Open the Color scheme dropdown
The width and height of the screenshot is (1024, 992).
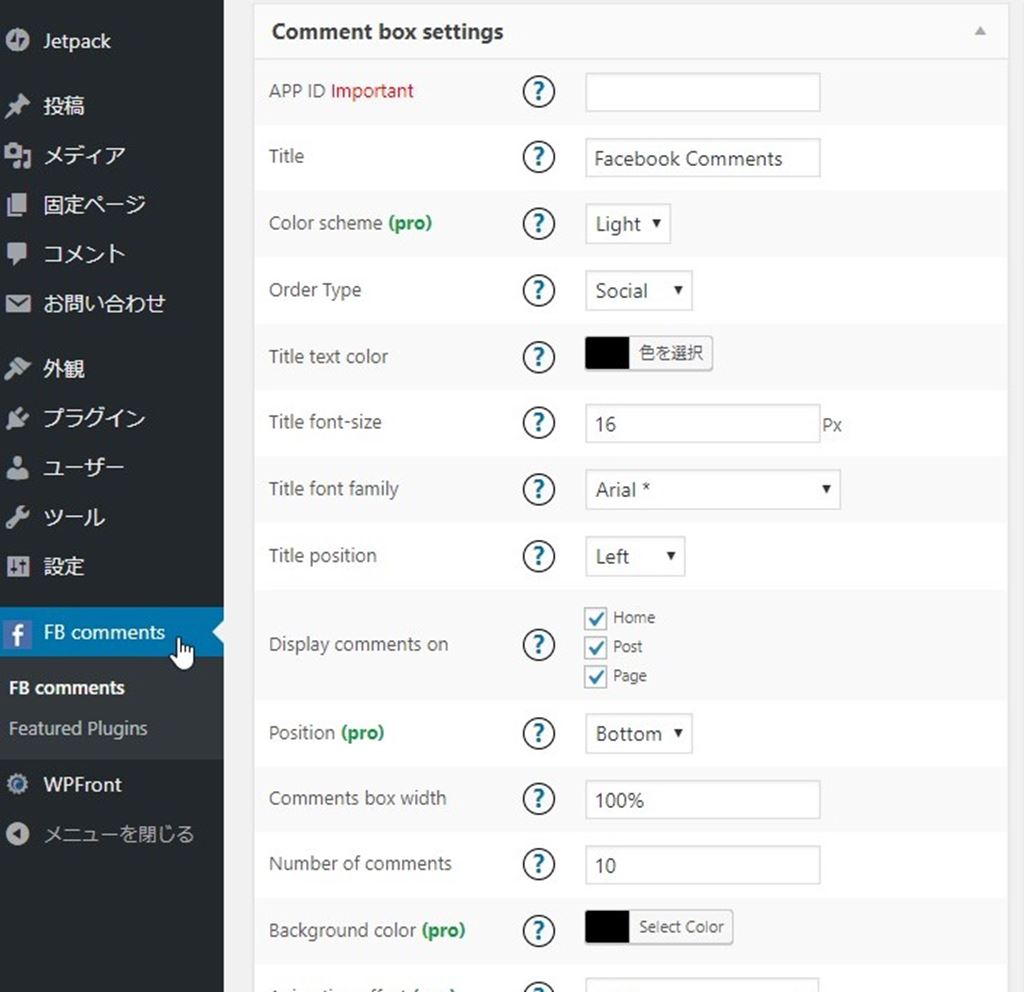(627, 224)
